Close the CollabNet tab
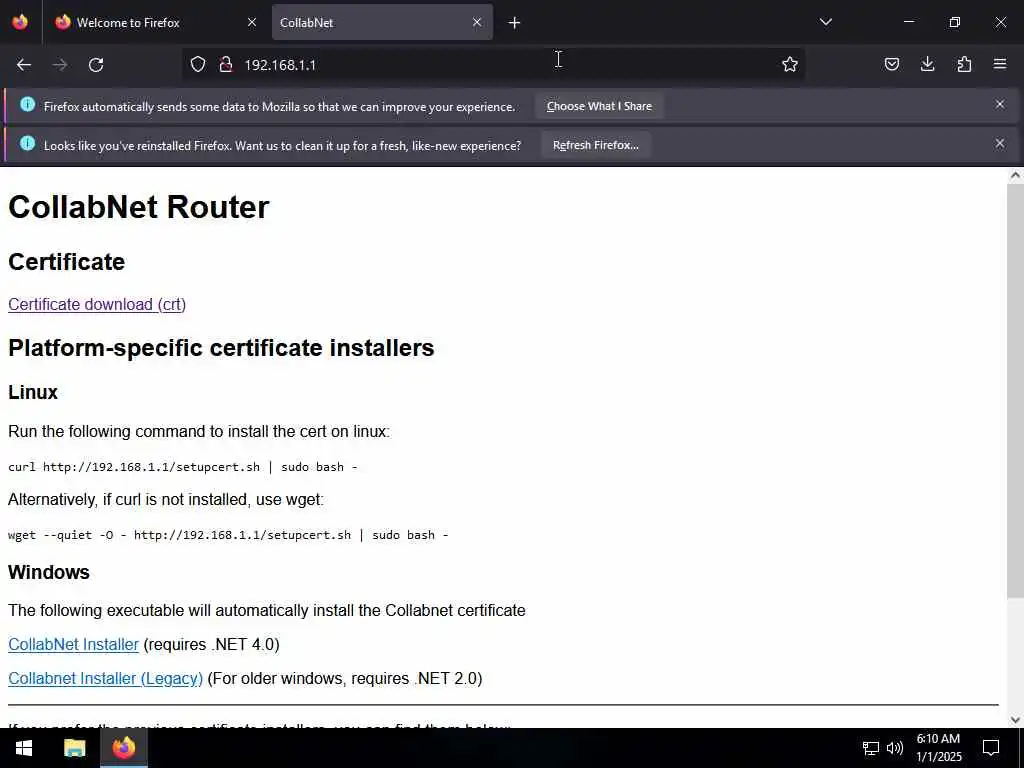1024x768 pixels. (477, 22)
